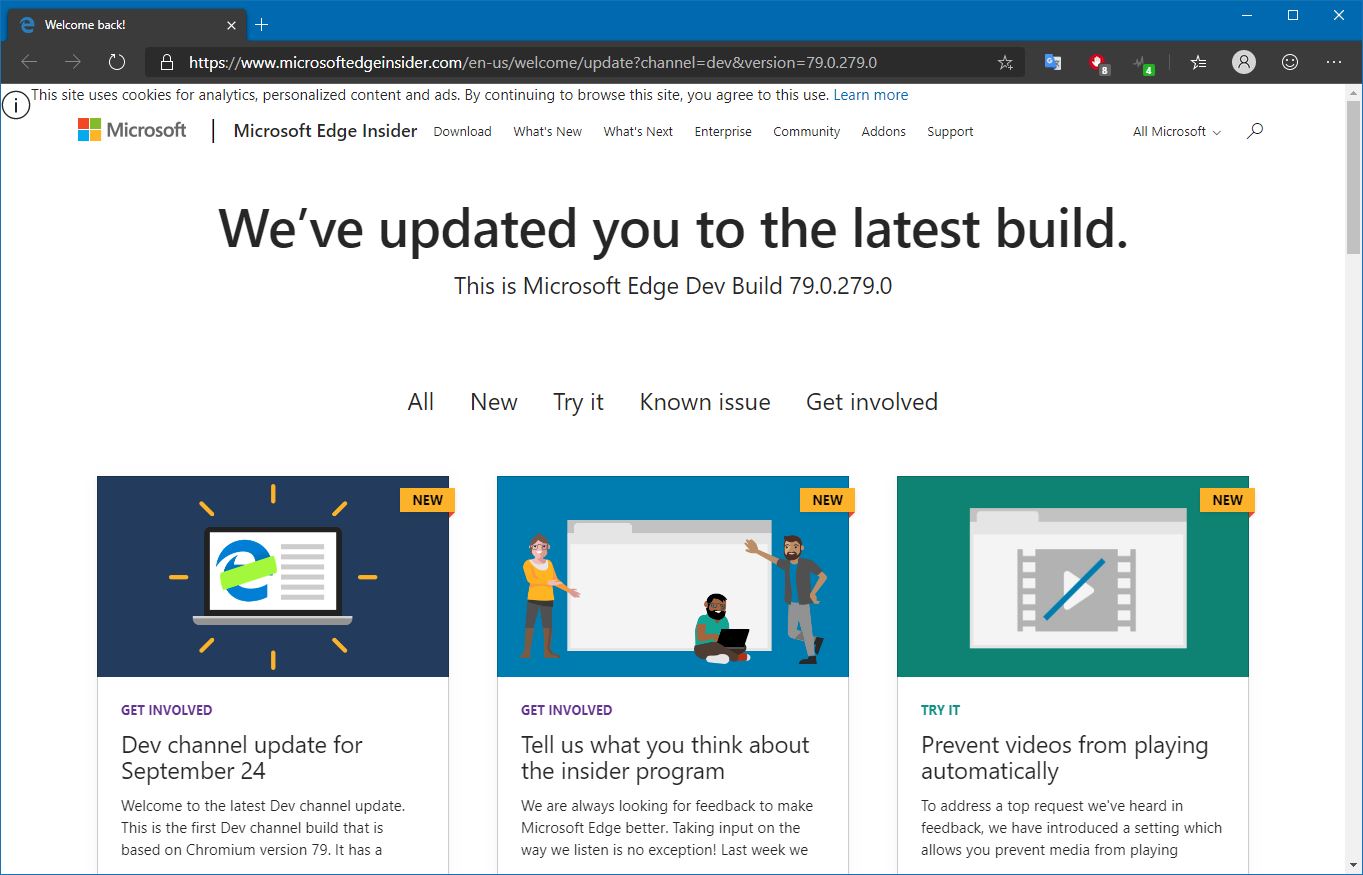The image size is (1363, 875).
Task: Close the Welcome back! tab
Action: (231, 24)
